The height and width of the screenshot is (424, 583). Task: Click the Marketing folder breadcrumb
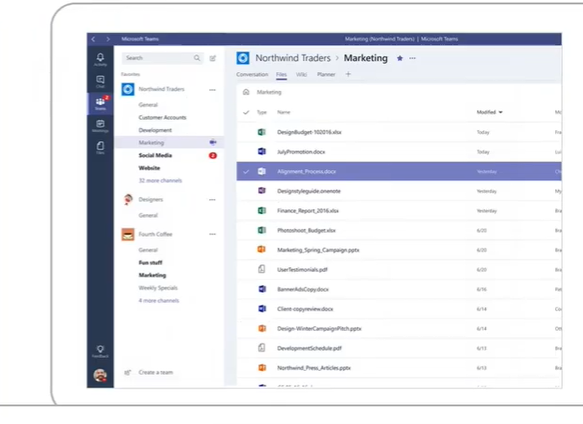click(269, 92)
